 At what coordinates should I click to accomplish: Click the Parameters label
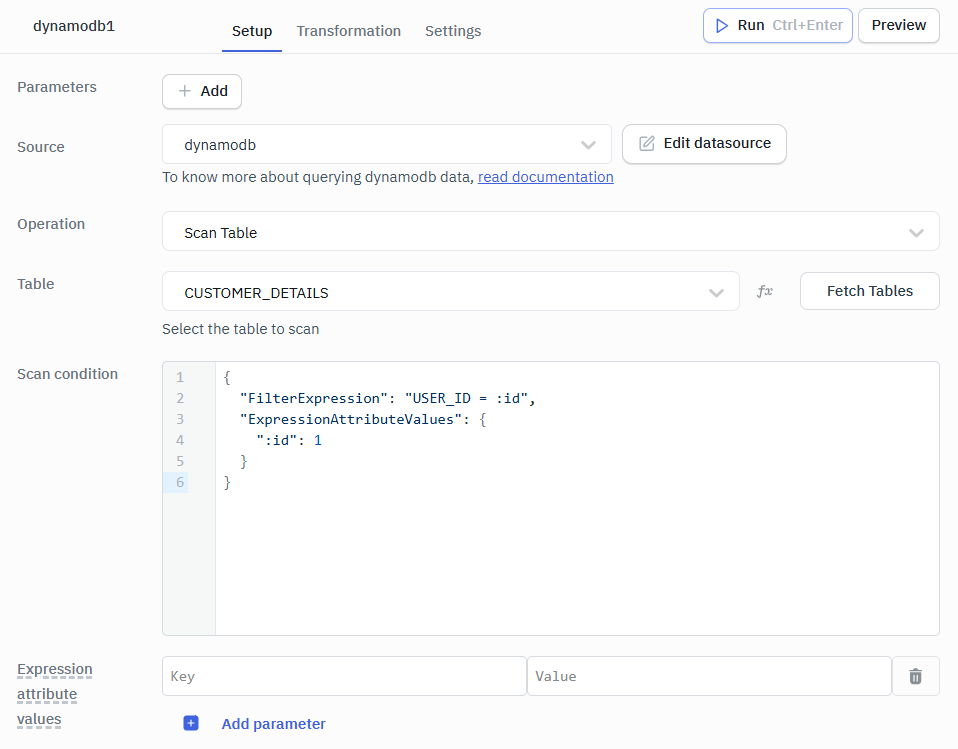coord(57,87)
